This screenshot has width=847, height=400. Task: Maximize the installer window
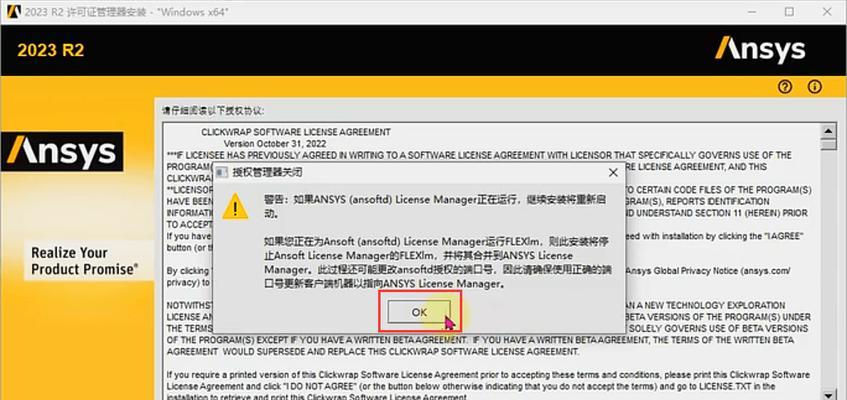tap(789, 11)
